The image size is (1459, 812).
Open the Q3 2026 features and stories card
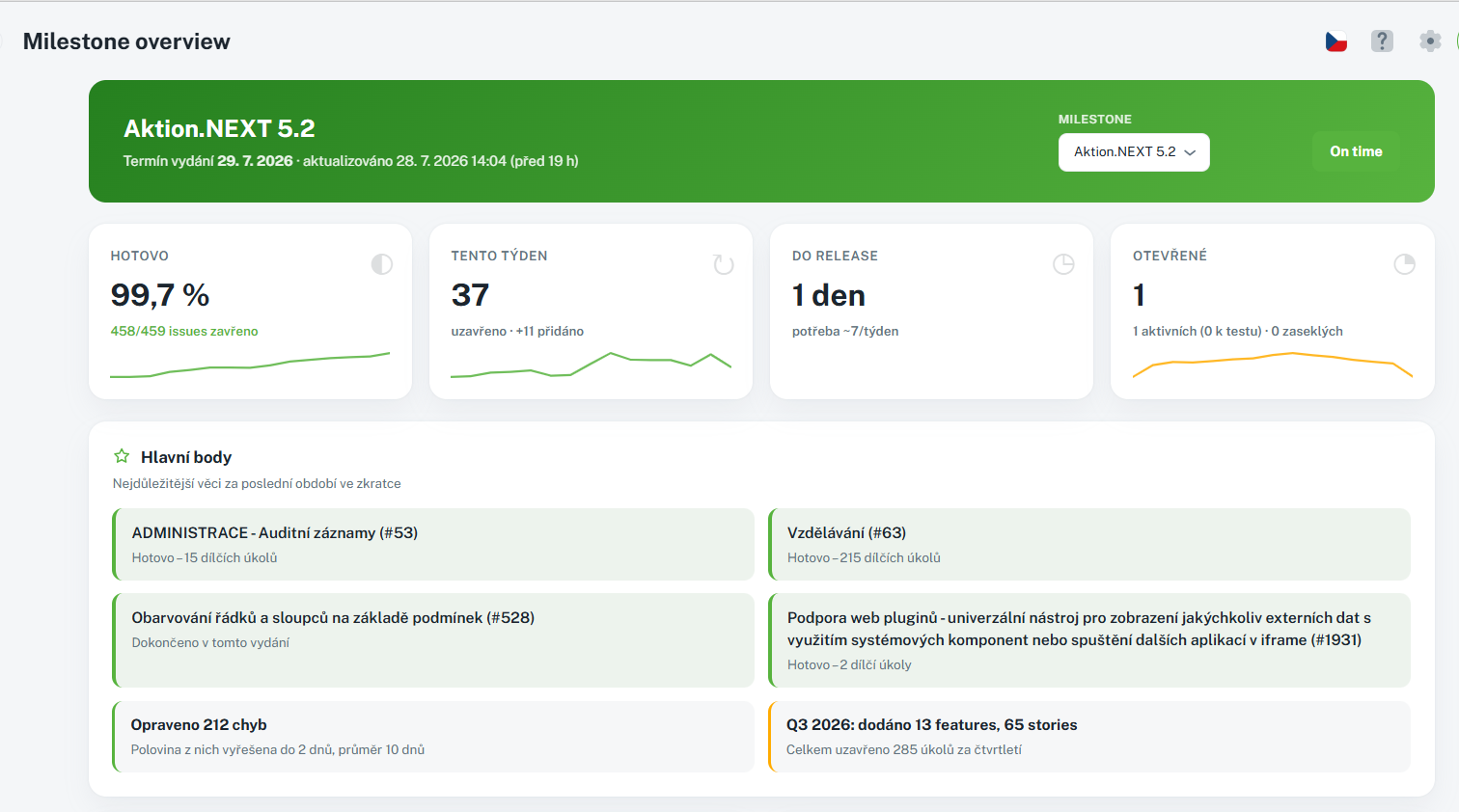pyautogui.click(x=1089, y=737)
